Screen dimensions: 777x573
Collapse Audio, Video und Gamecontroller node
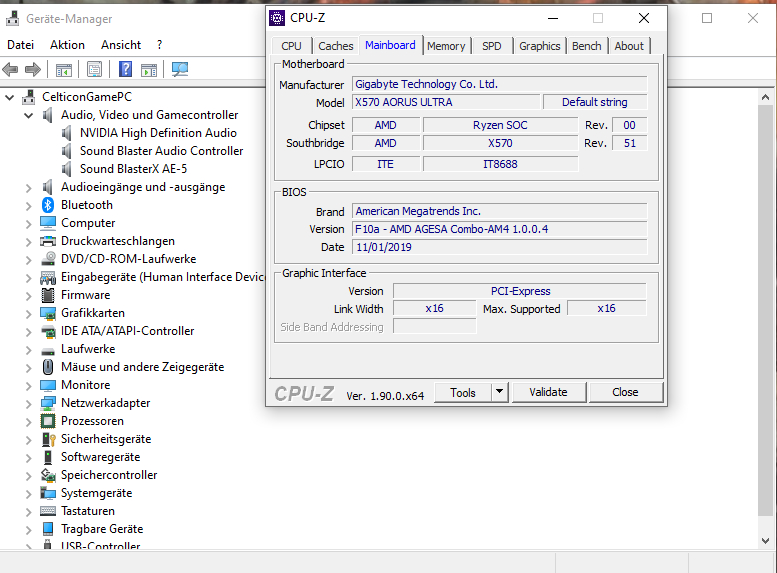(x=29, y=115)
